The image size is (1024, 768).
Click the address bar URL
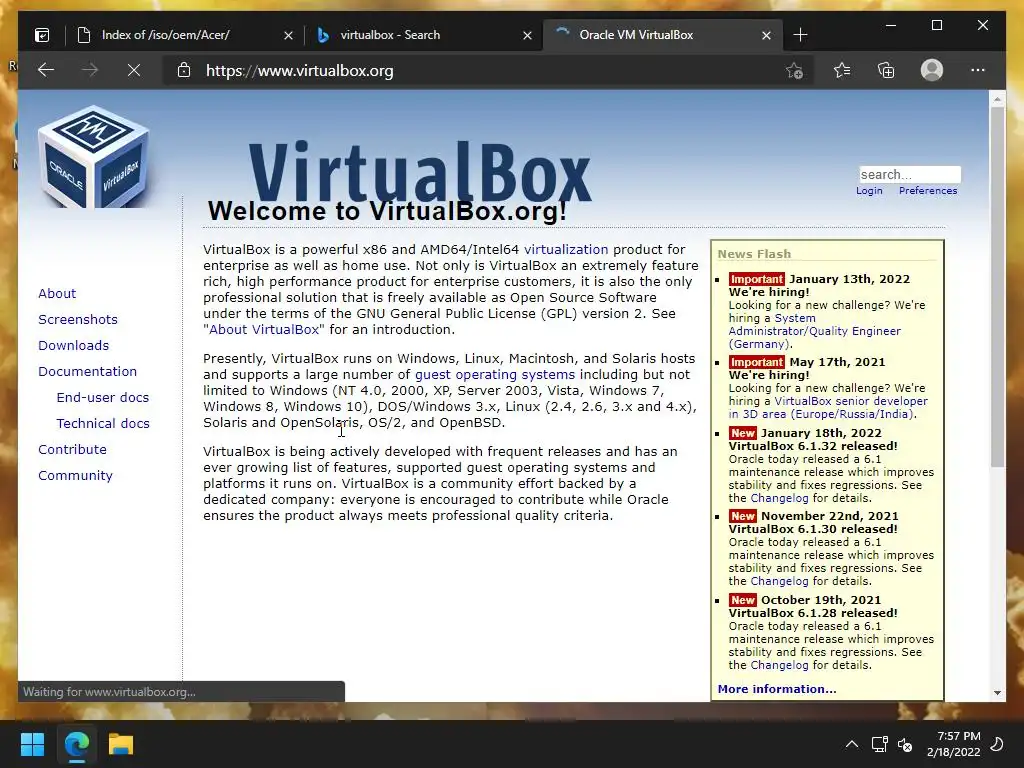click(x=299, y=71)
